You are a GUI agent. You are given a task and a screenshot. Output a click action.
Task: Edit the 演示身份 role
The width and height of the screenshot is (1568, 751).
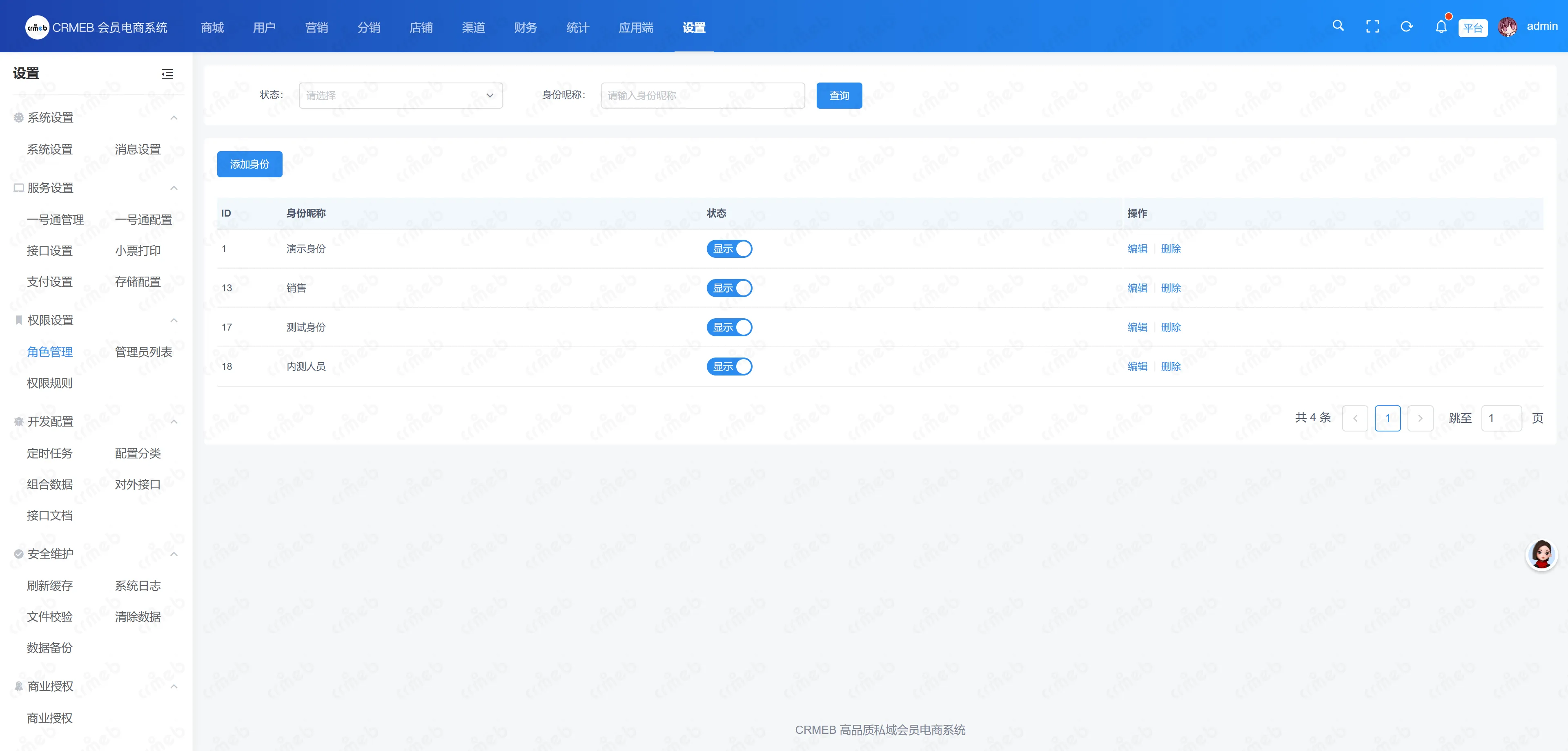tap(1137, 248)
